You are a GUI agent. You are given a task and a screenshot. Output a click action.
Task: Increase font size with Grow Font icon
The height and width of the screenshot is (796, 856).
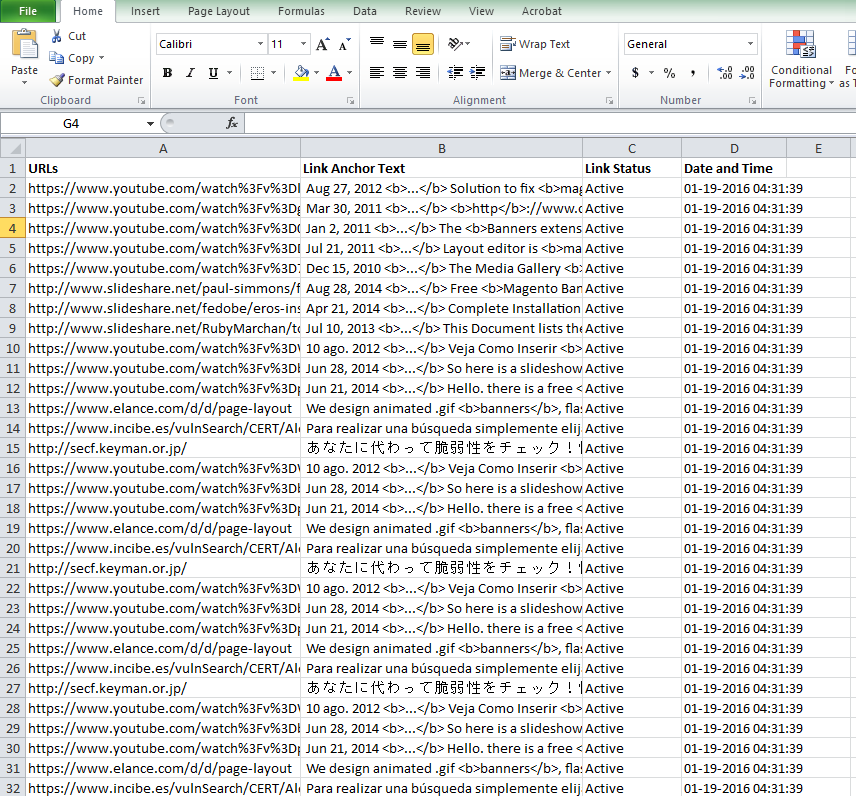tap(323, 44)
